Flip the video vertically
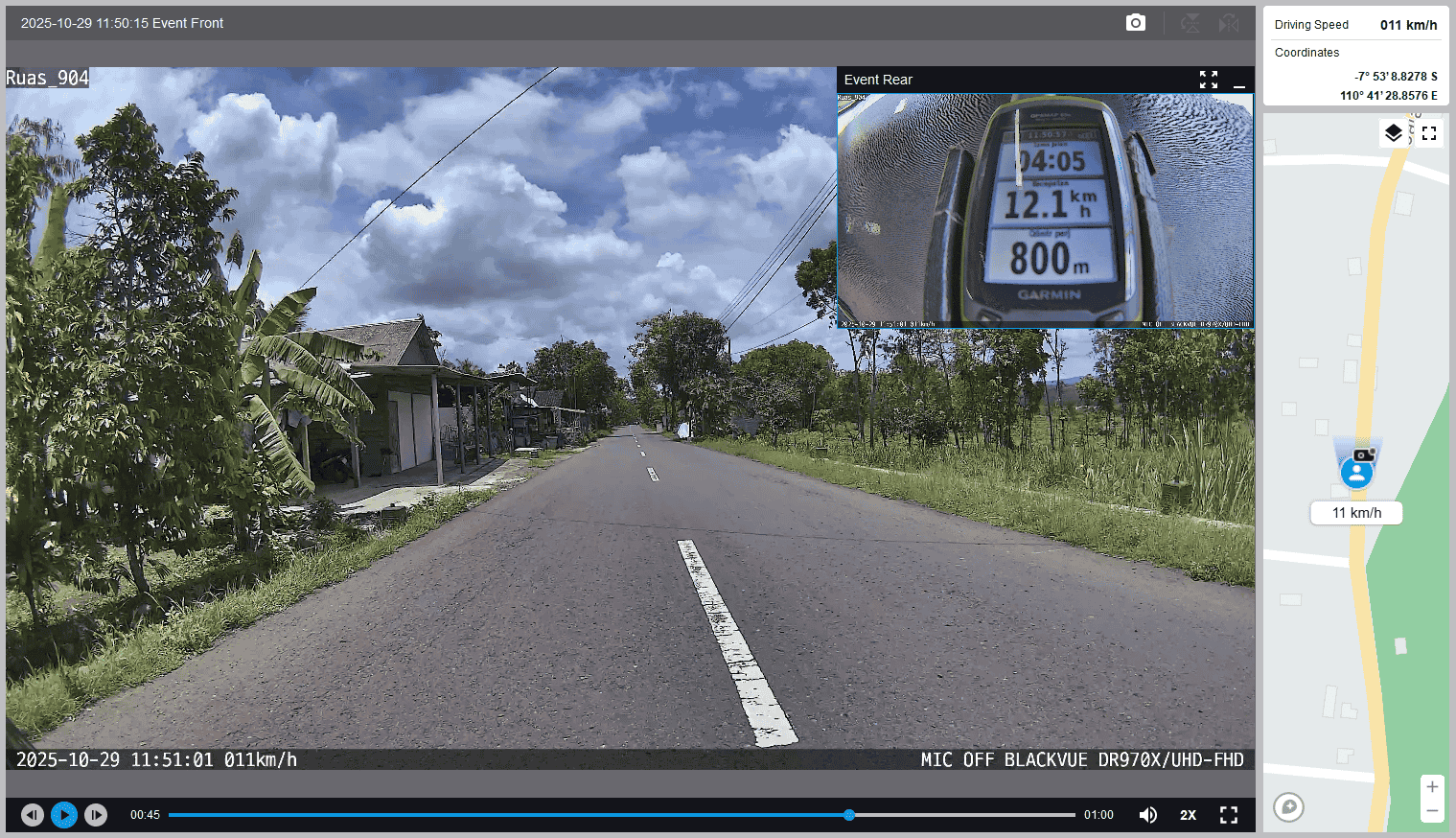This screenshot has width=1456, height=838. 1190,23
